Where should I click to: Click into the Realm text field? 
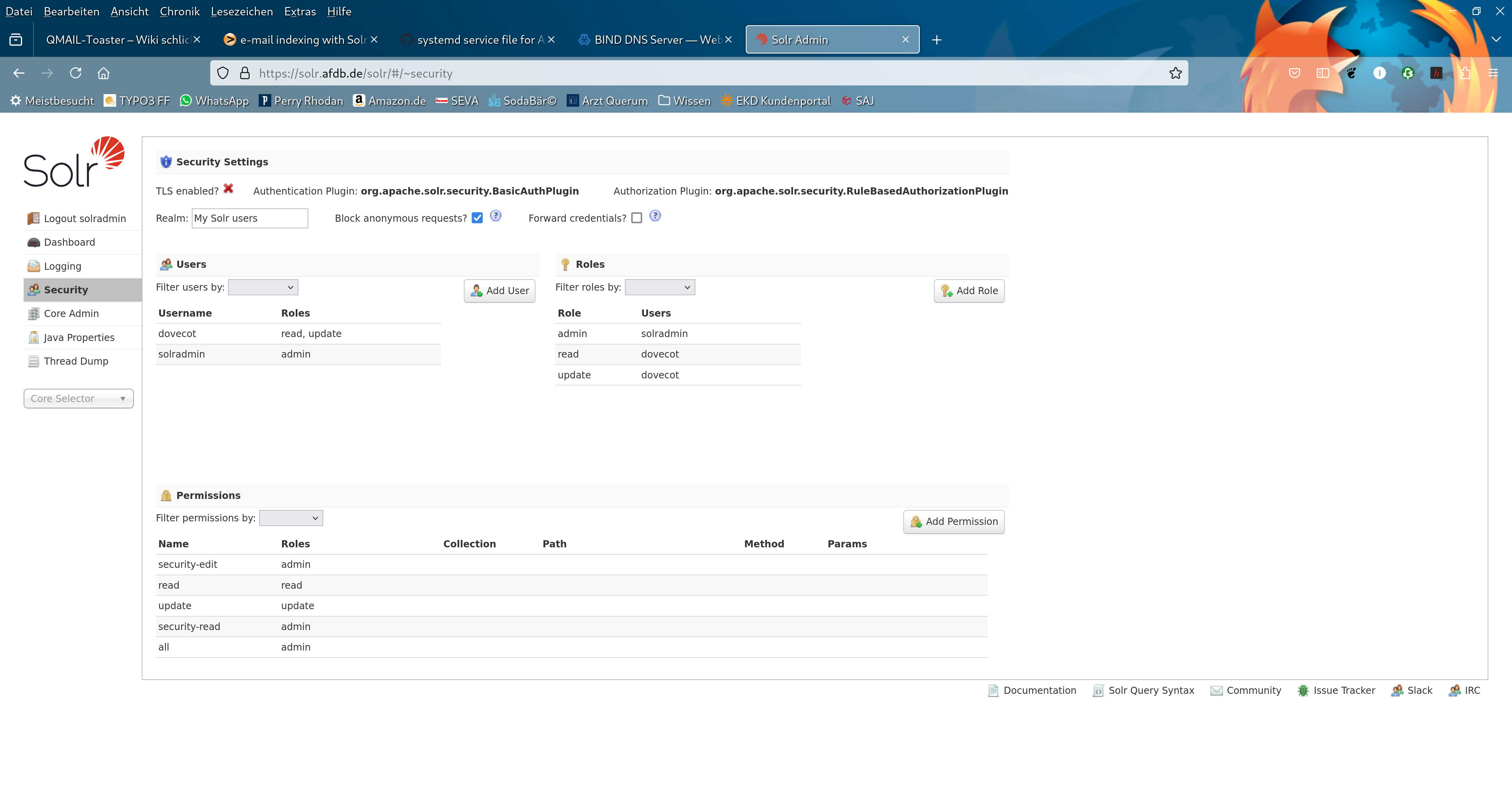(250, 218)
